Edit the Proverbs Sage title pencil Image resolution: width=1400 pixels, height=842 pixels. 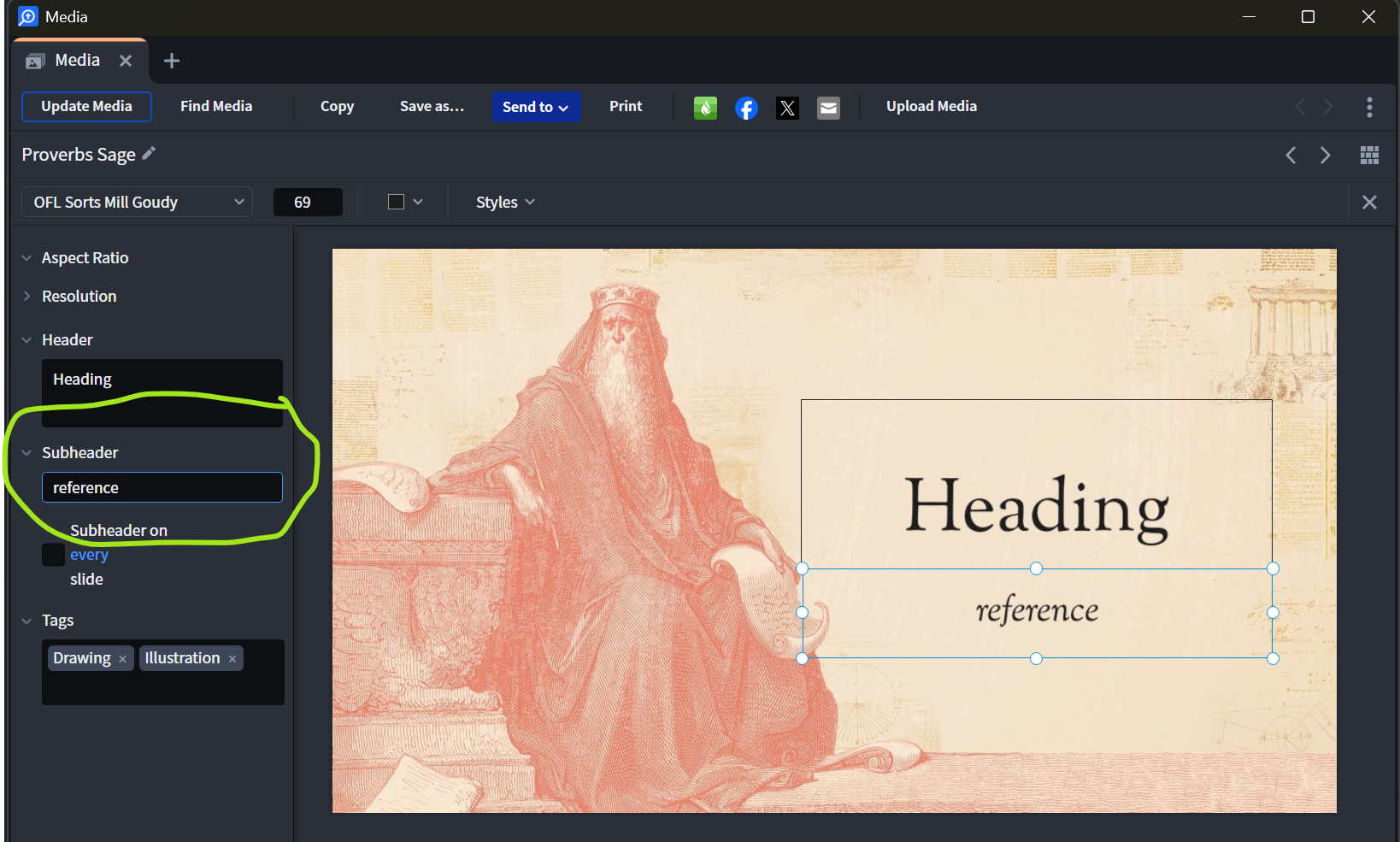[x=149, y=154]
